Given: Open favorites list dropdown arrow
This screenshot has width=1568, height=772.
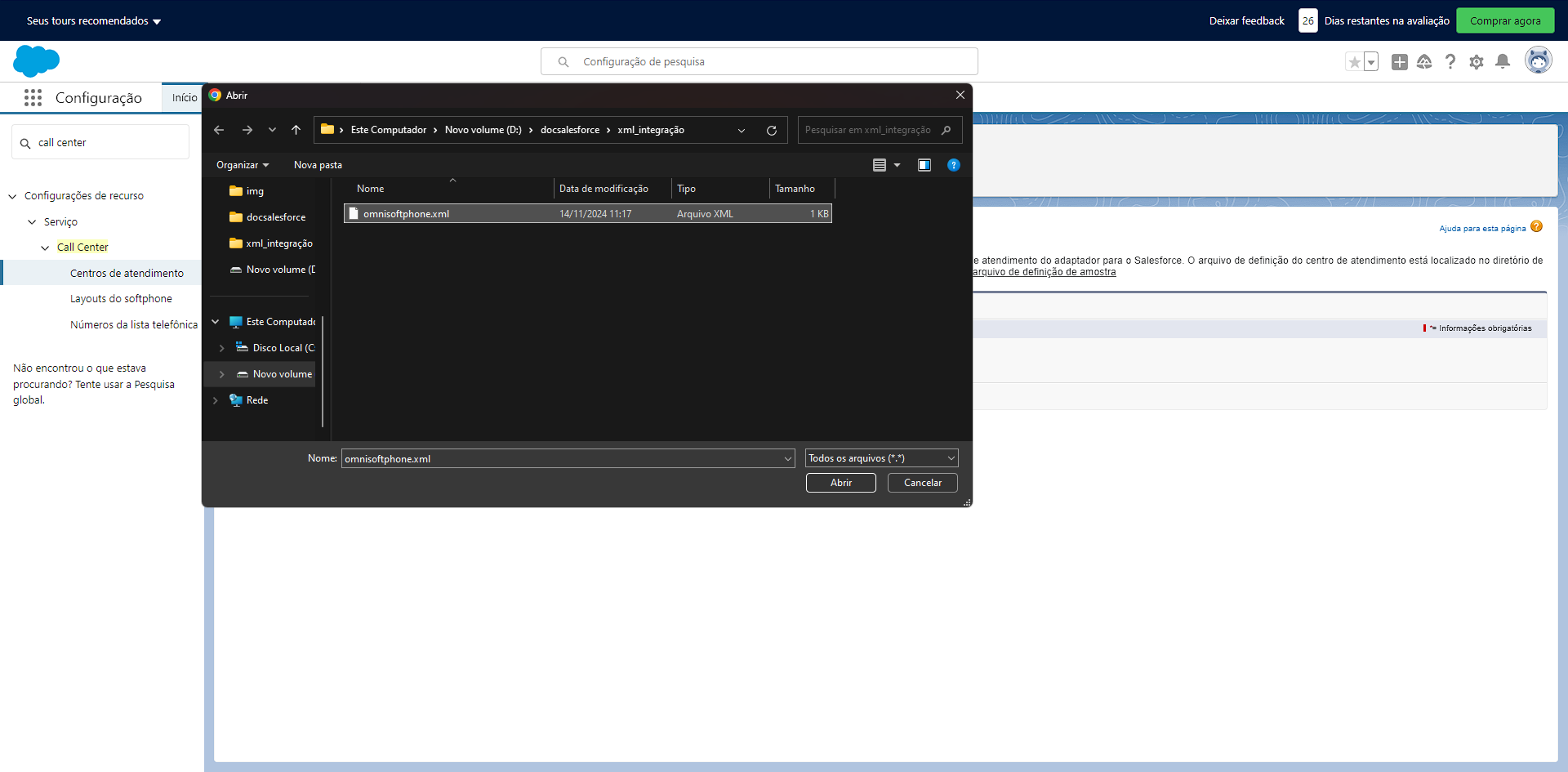Looking at the screenshot, I should pos(1371,62).
